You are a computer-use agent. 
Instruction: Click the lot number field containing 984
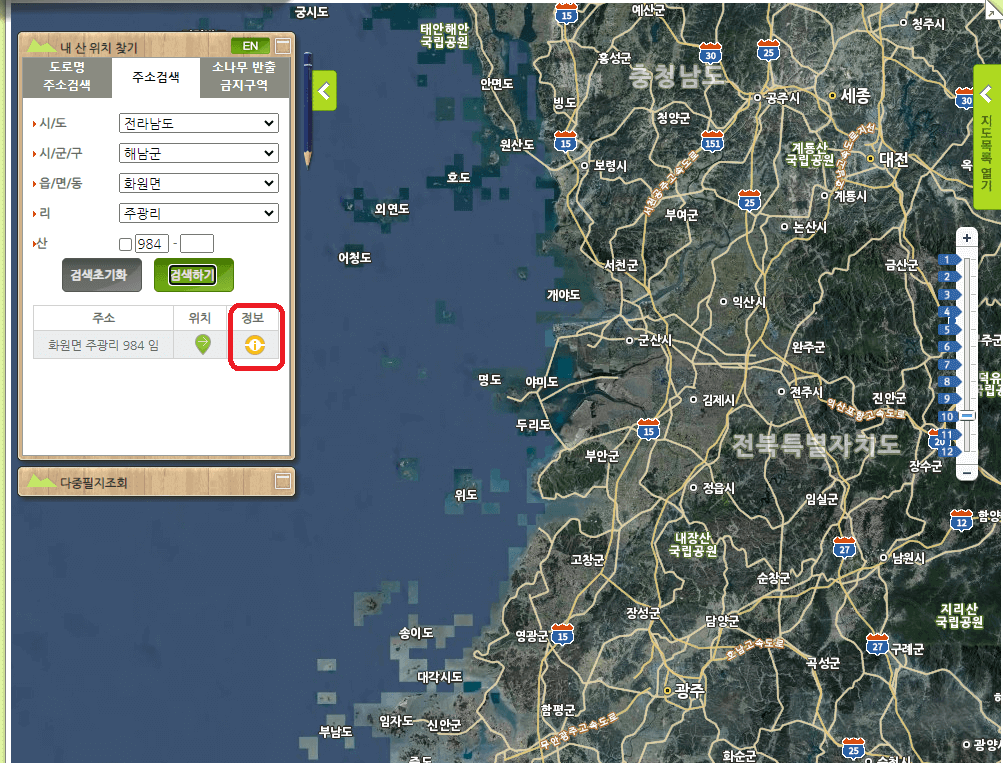tap(152, 244)
